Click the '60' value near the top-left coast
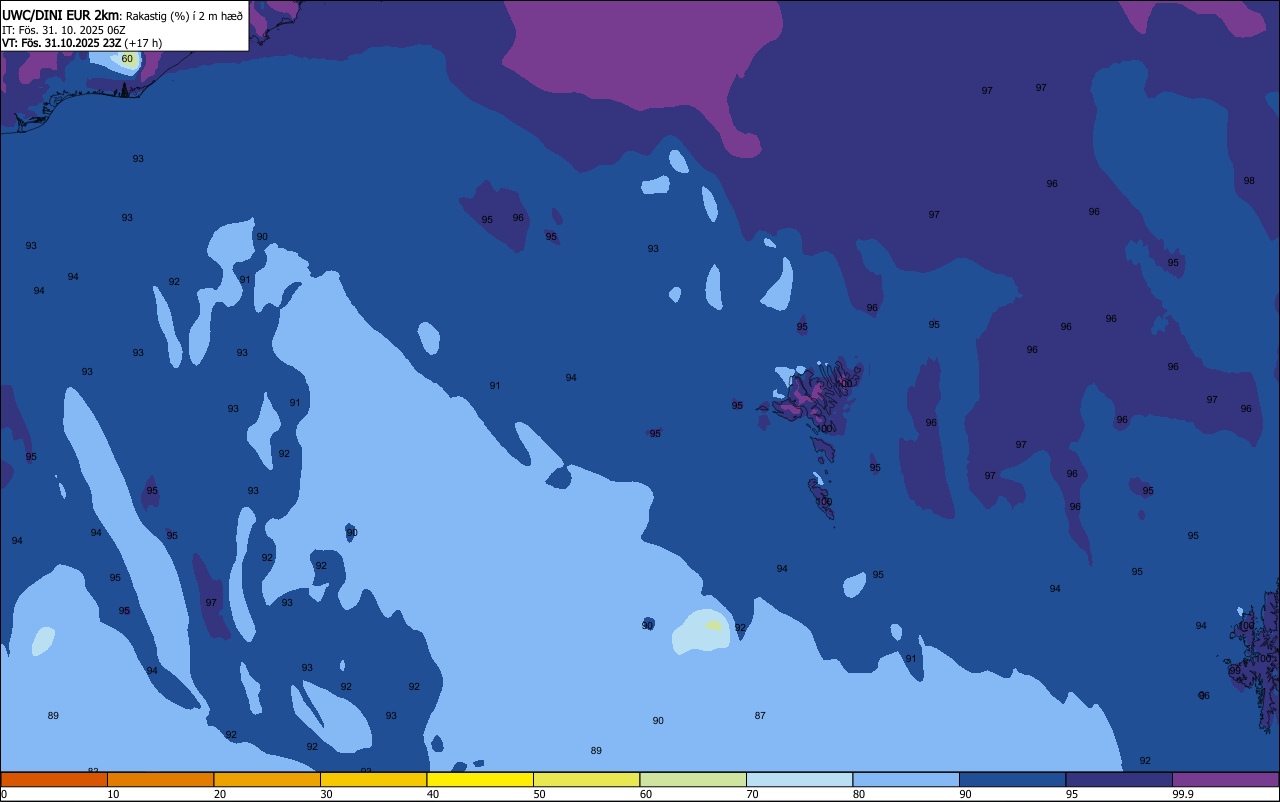This screenshot has width=1280, height=802. [x=127, y=59]
